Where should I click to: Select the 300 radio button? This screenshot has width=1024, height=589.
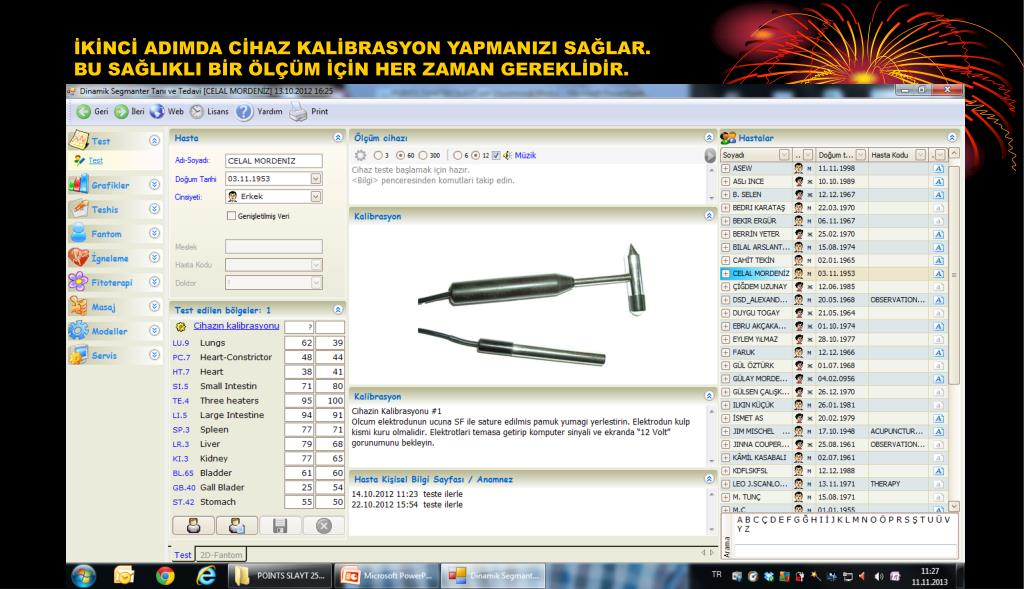point(423,155)
